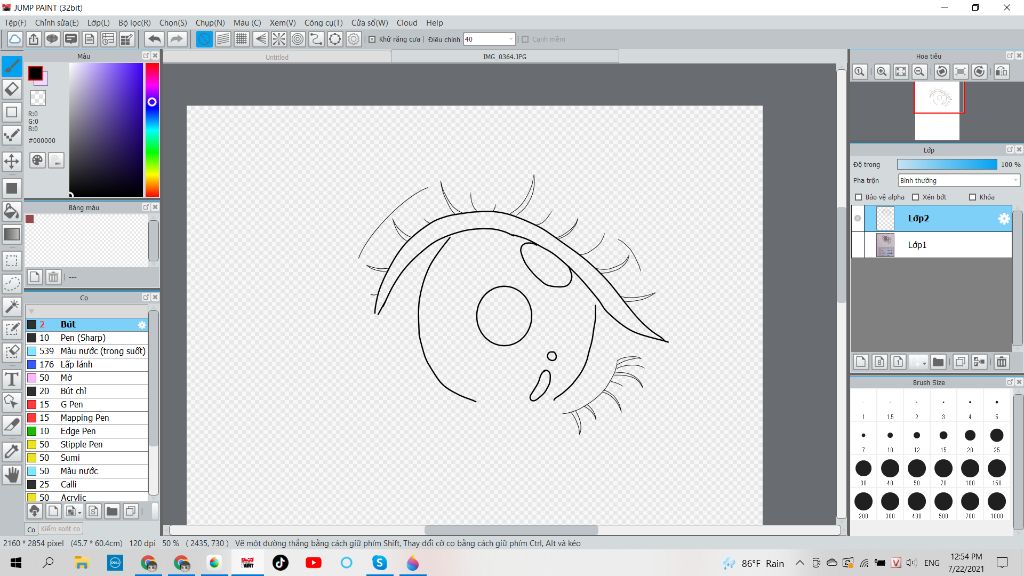Open the Cloud icon in toolbar
This screenshot has width=1024, height=576.
click(x=14, y=39)
